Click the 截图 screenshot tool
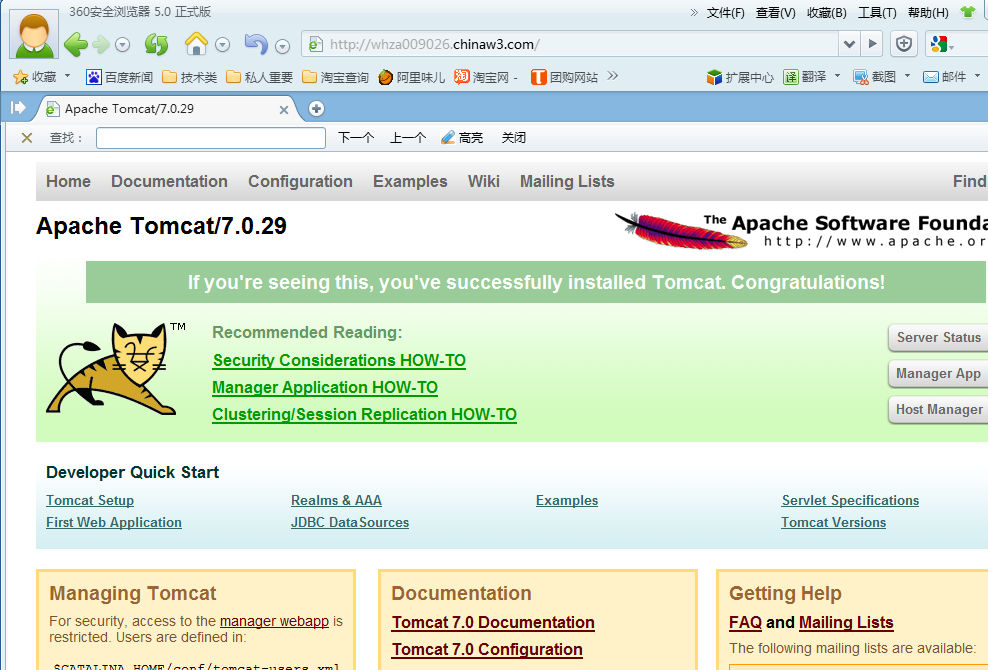This screenshot has width=988, height=670. [x=874, y=77]
